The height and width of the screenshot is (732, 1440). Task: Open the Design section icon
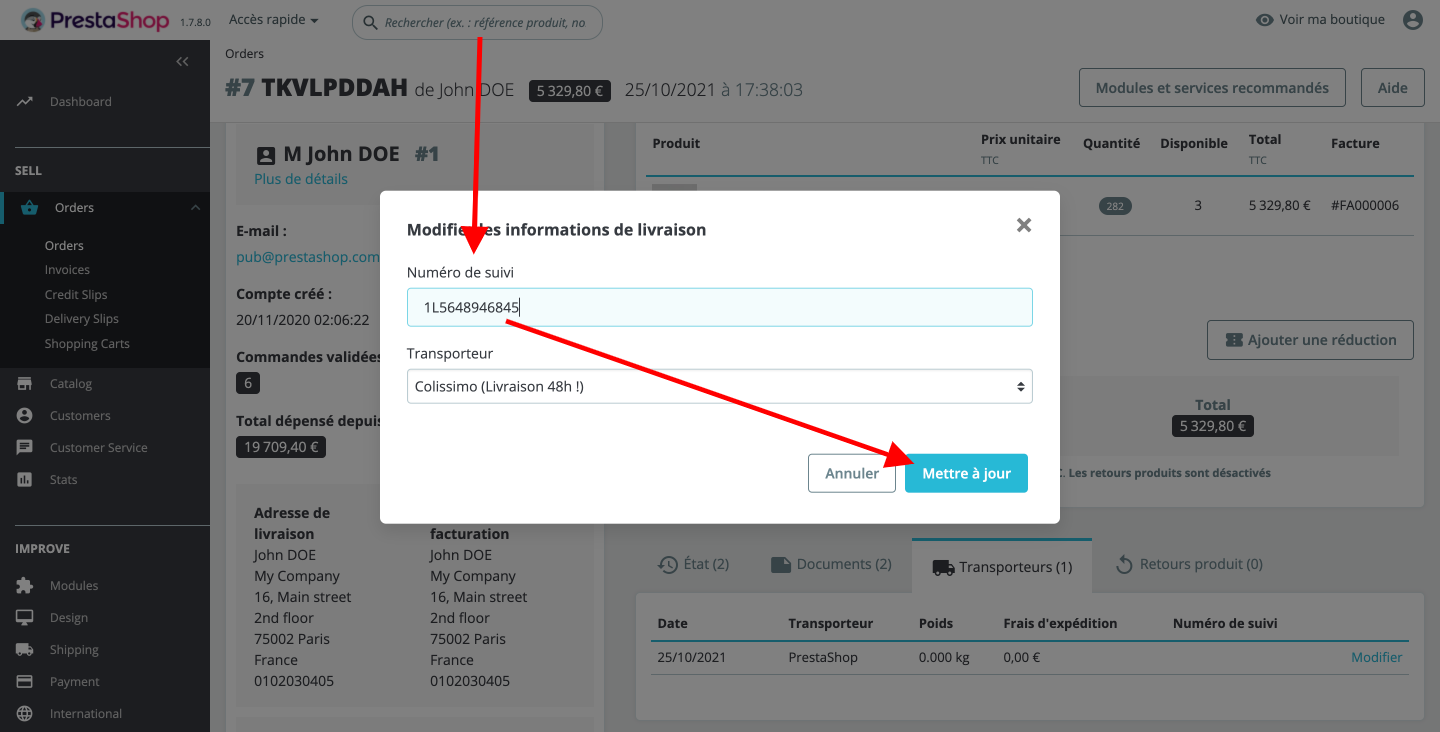pos(22,617)
